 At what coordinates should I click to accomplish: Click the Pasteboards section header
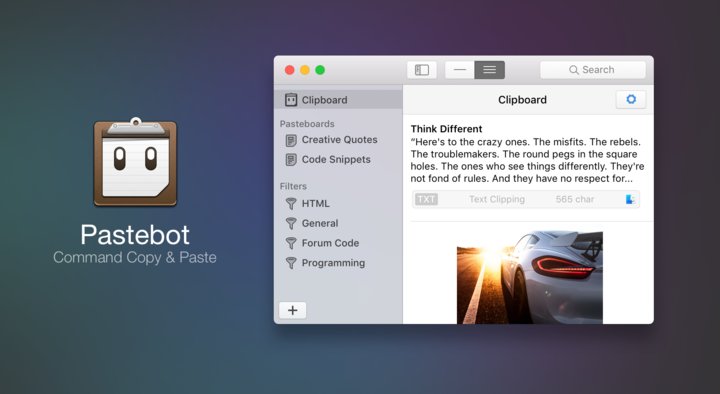(x=307, y=124)
